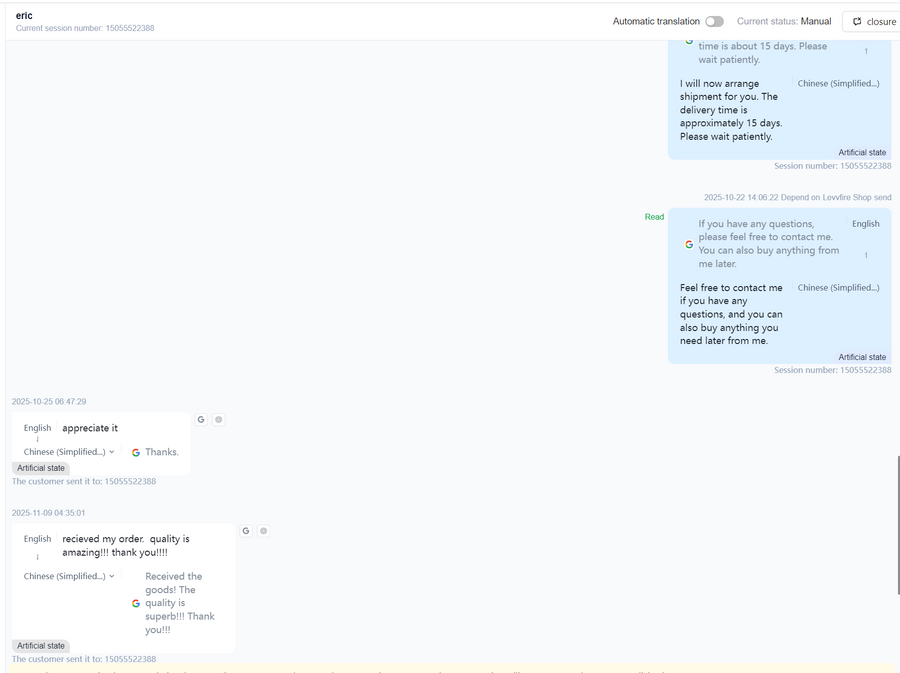Click 'Feel free to contact me' message text
900x673 pixels.
pos(731,314)
